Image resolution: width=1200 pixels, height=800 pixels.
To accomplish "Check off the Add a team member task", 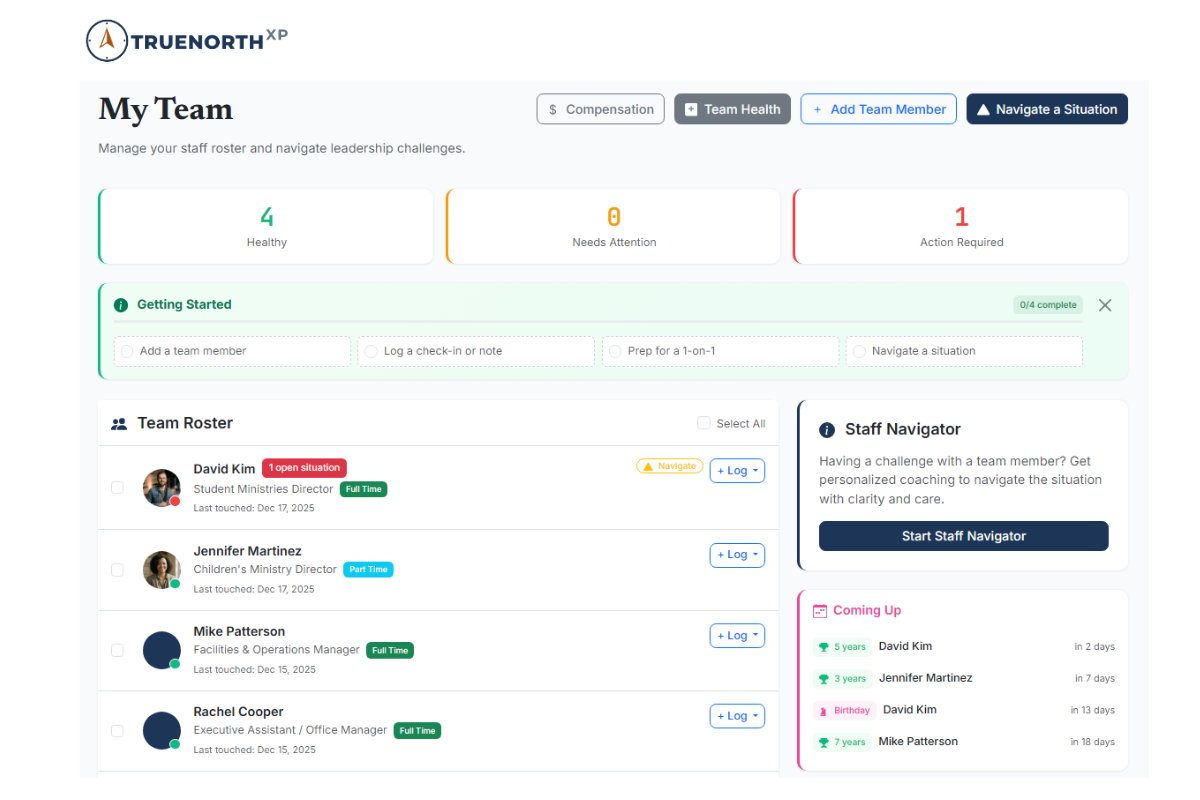I will click(x=127, y=351).
